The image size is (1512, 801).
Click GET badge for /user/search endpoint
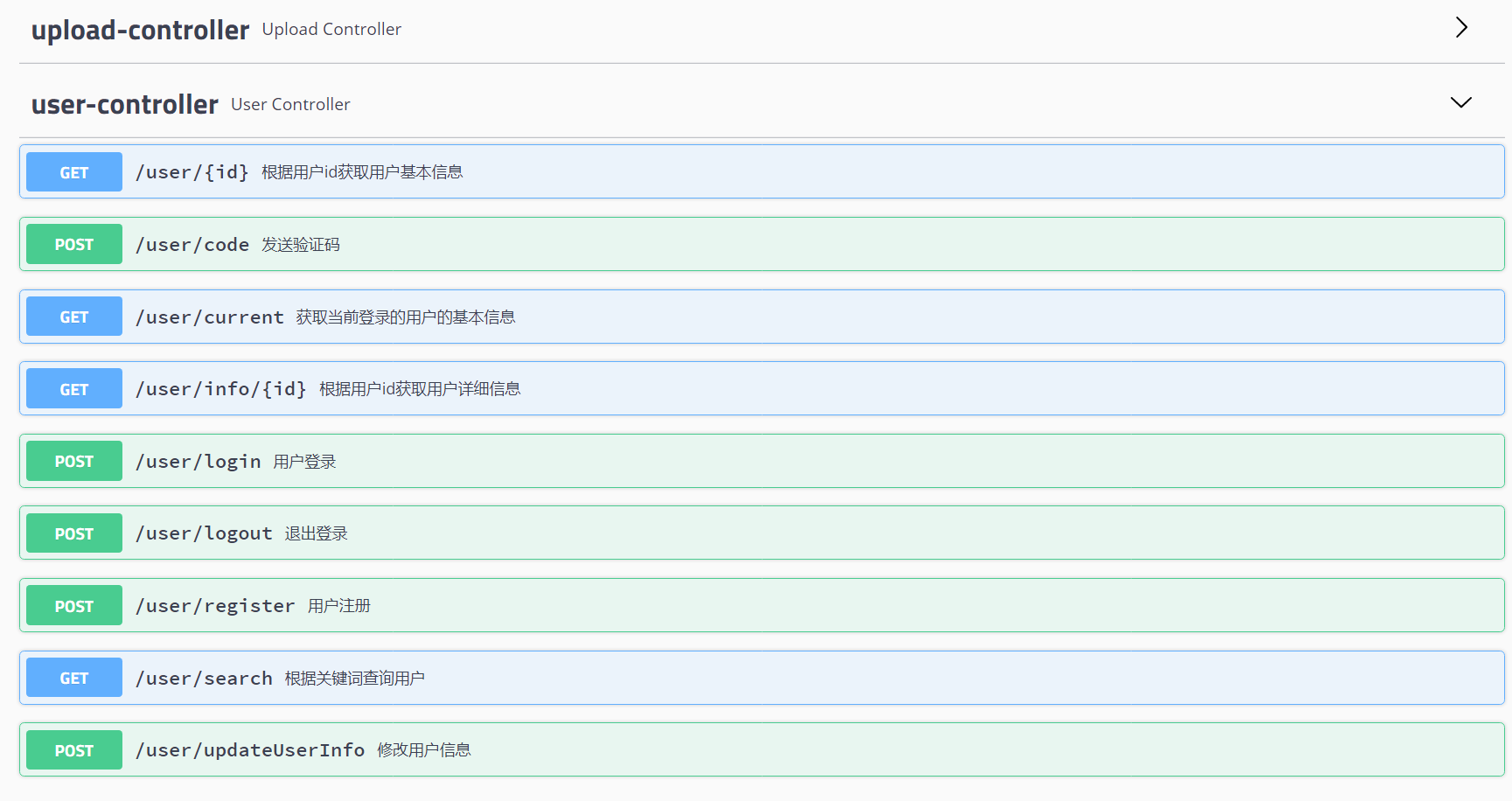click(74, 679)
